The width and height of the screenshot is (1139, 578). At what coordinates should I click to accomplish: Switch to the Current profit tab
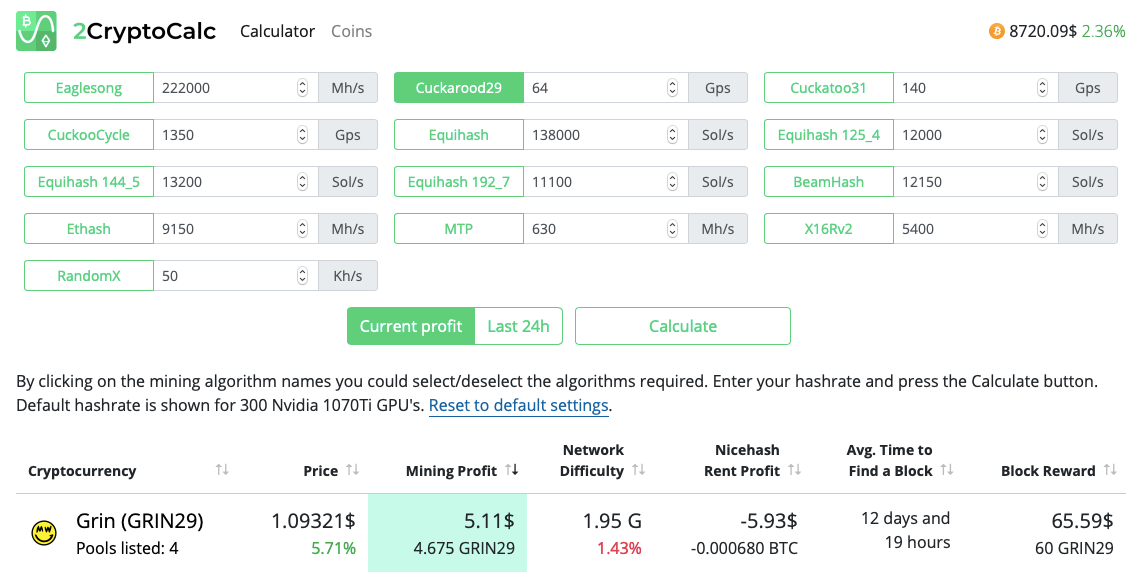[411, 326]
